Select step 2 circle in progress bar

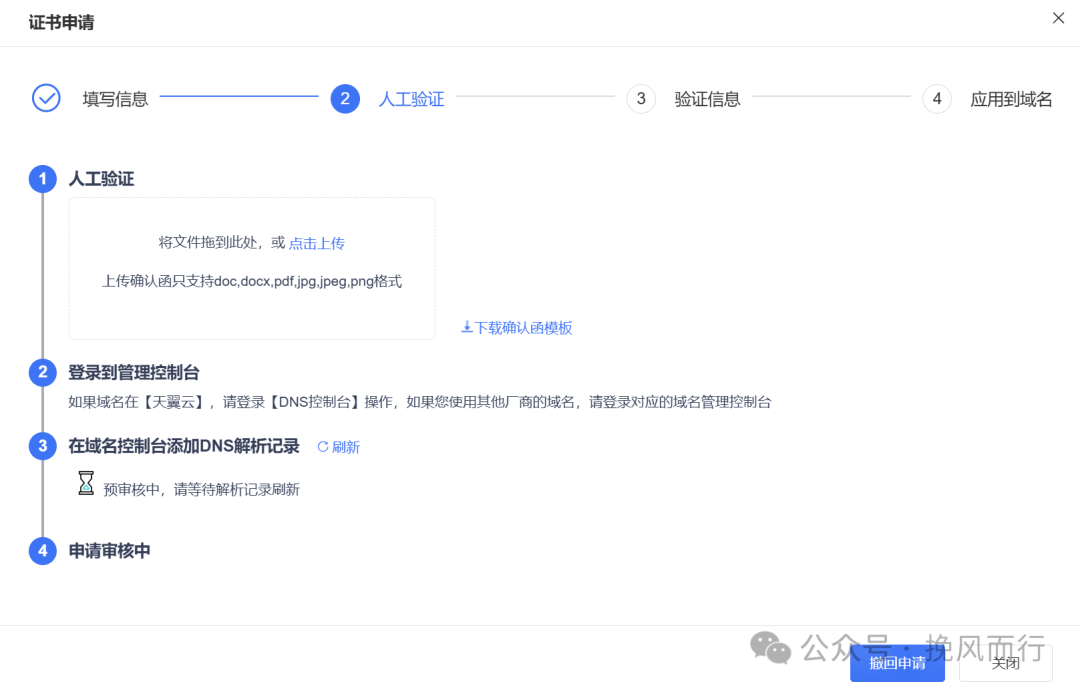coord(345,98)
